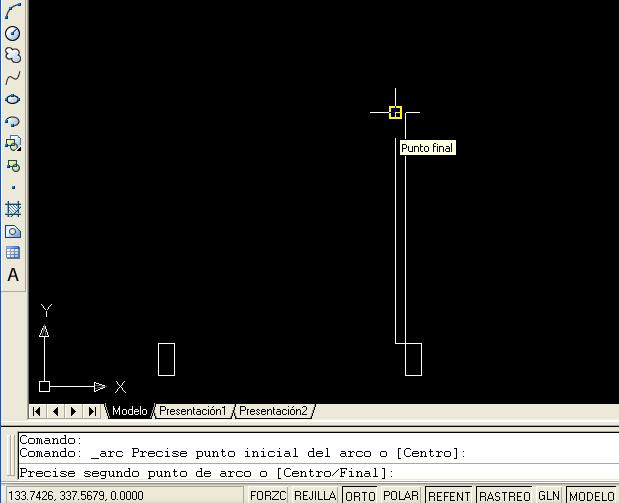The width and height of the screenshot is (619, 503).
Task: Toggle RASTREO object snap tracking
Action: coord(505,495)
